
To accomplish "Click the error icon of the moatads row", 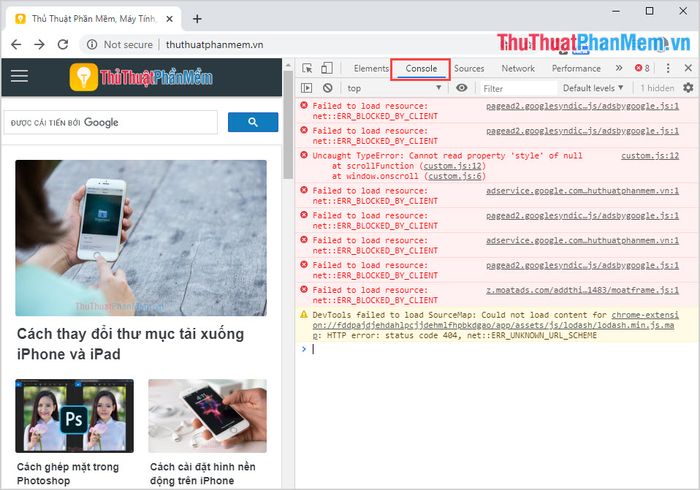I will click(x=304, y=289).
